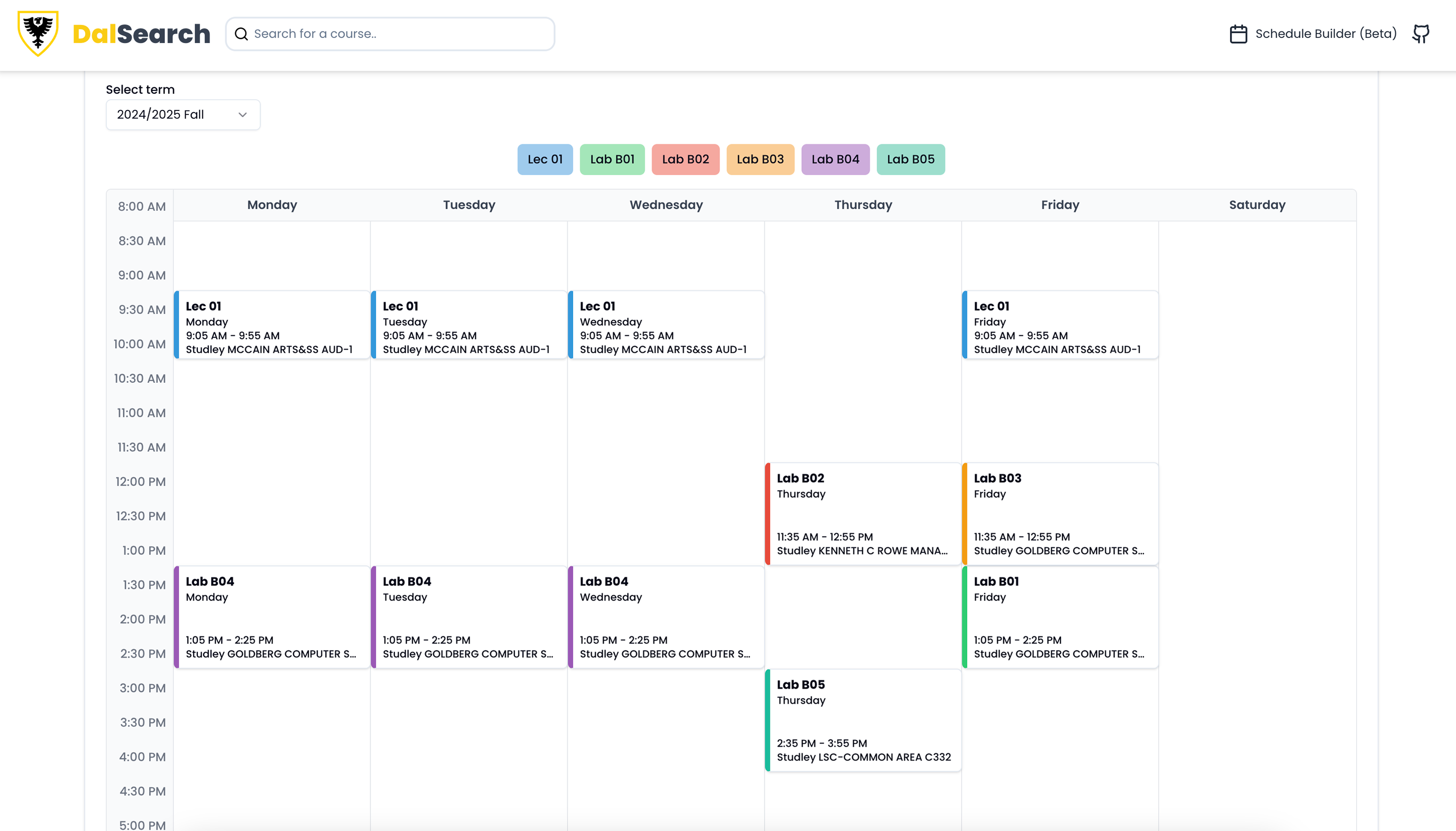Open the Friday Lab B03 event card
The width and height of the screenshot is (1456, 831).
1060,514
